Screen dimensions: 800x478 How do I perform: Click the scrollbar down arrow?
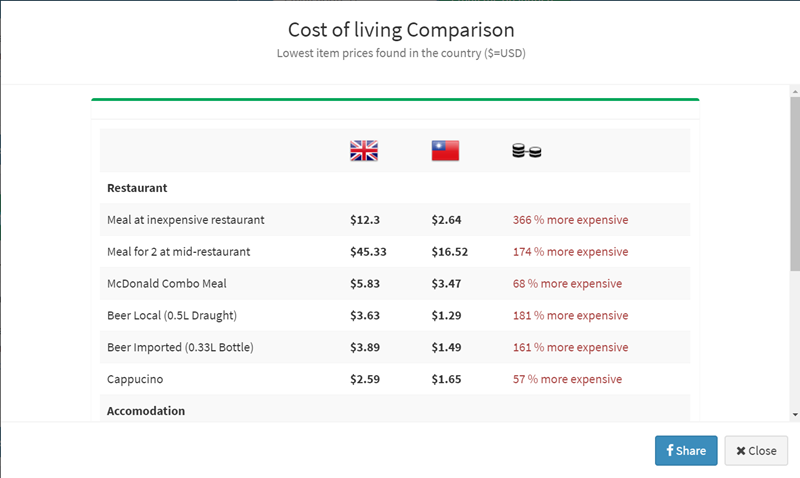[x=795, y=414]
